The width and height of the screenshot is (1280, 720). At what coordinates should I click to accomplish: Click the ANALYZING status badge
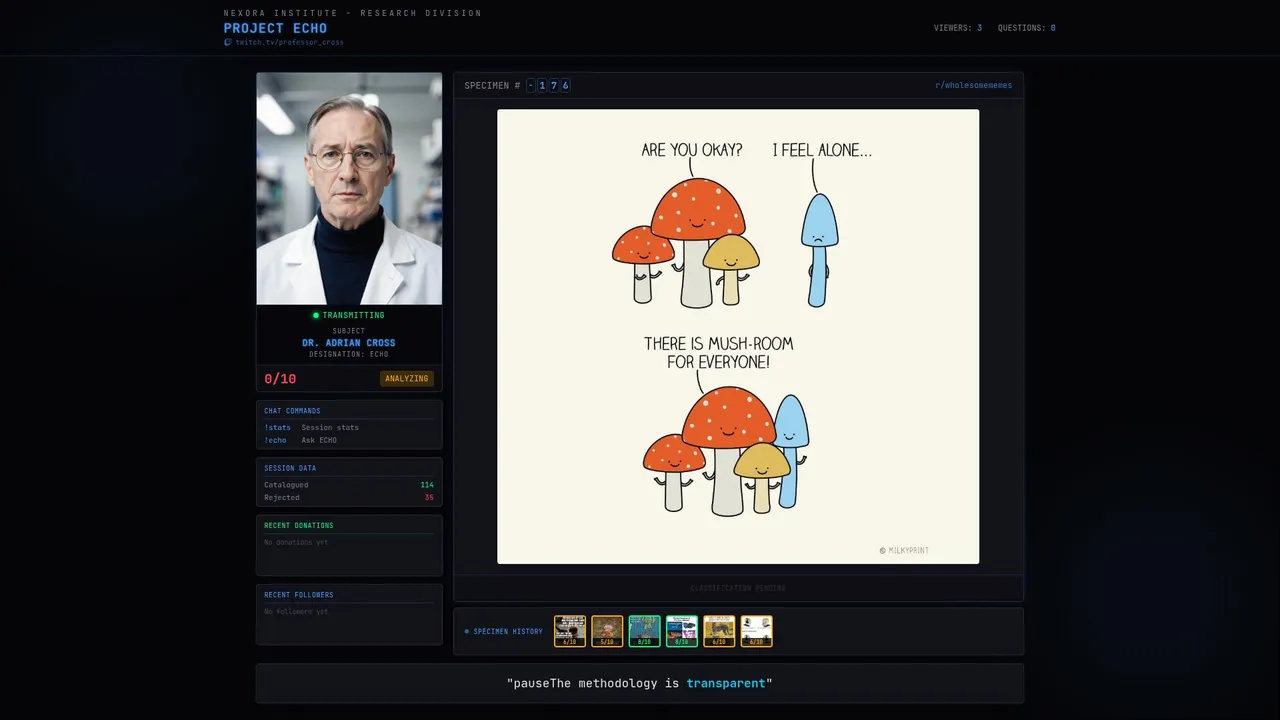[407, 379]
